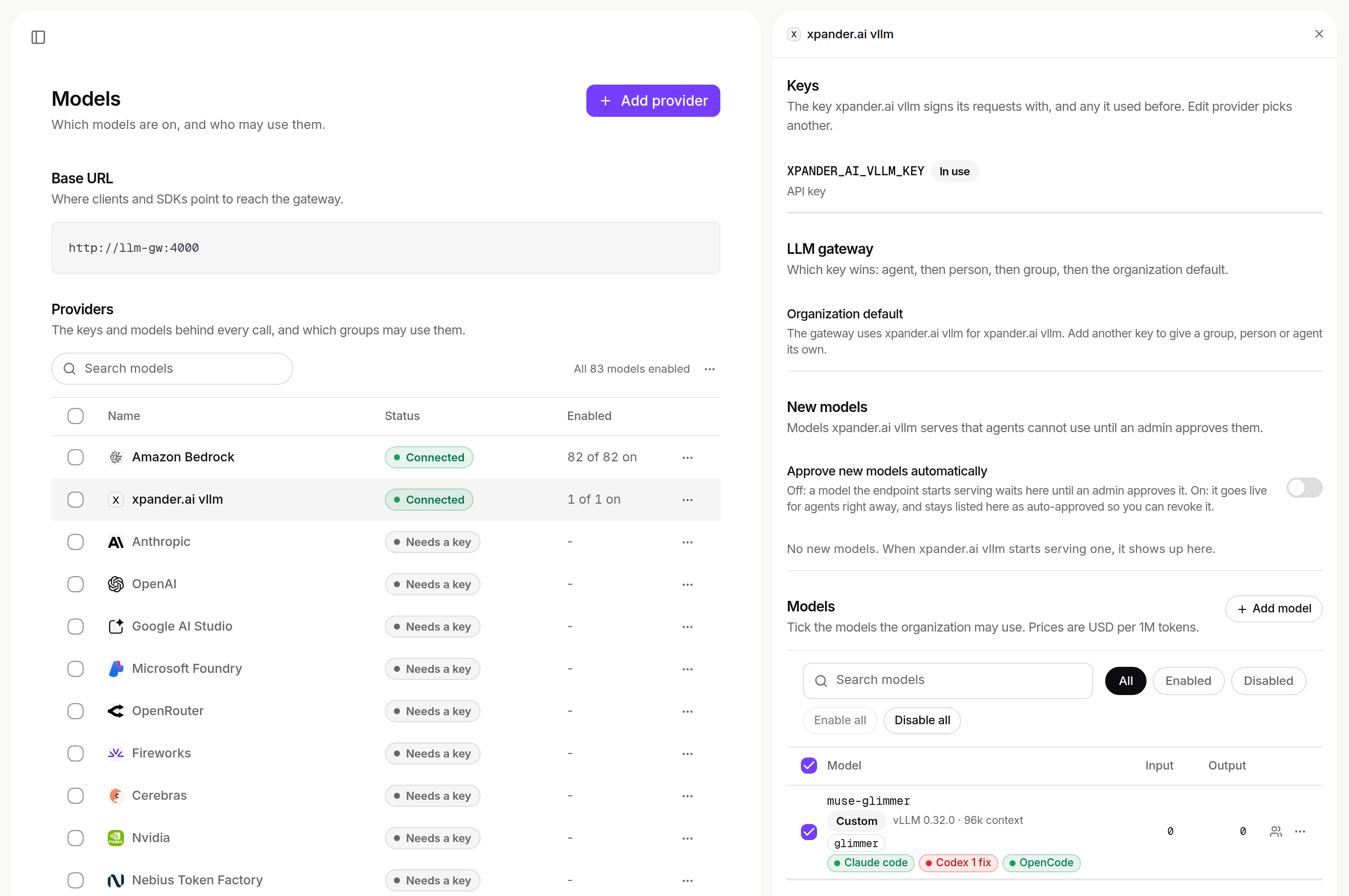Viewport: 1349px width, 896px height.
Task: Click the Codex 1 fix tag
Action: [x=958, y=862]
